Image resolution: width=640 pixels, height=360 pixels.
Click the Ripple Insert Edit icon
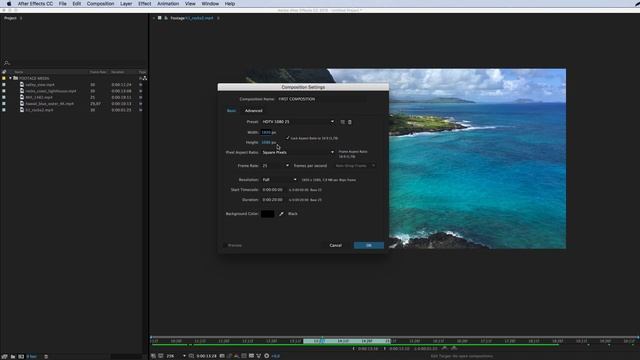(x=444, y=348)
